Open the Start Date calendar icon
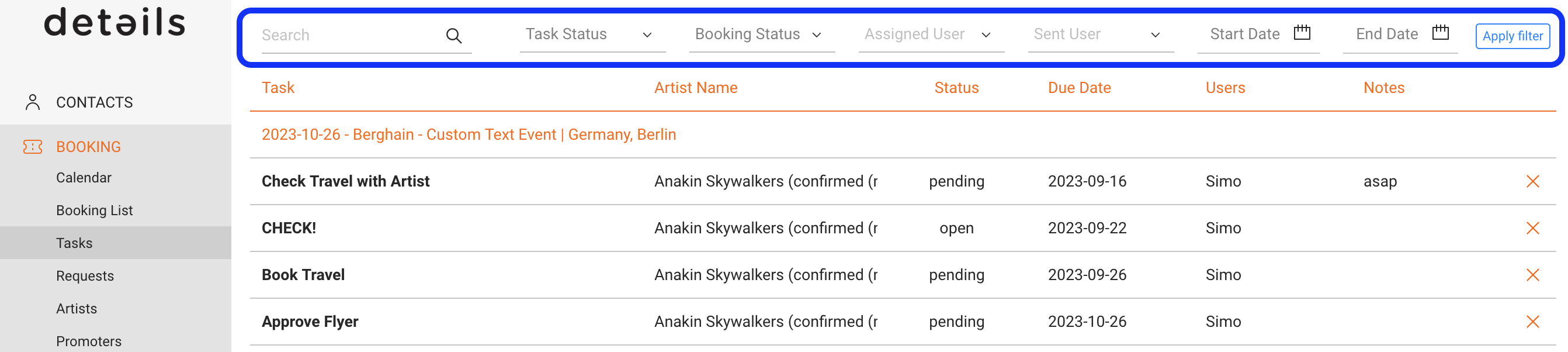The image size is (1568, 352). [x=1302, y=33]
